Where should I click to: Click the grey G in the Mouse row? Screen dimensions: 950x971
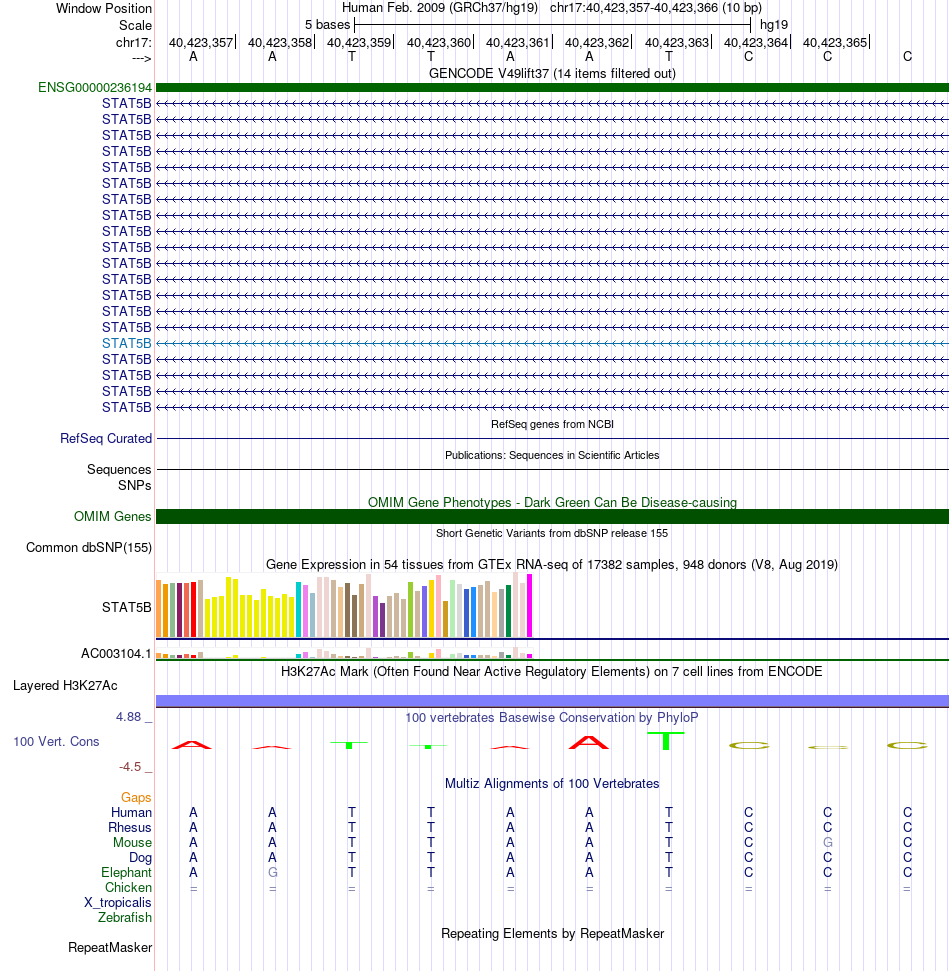(x=827, y=842)
